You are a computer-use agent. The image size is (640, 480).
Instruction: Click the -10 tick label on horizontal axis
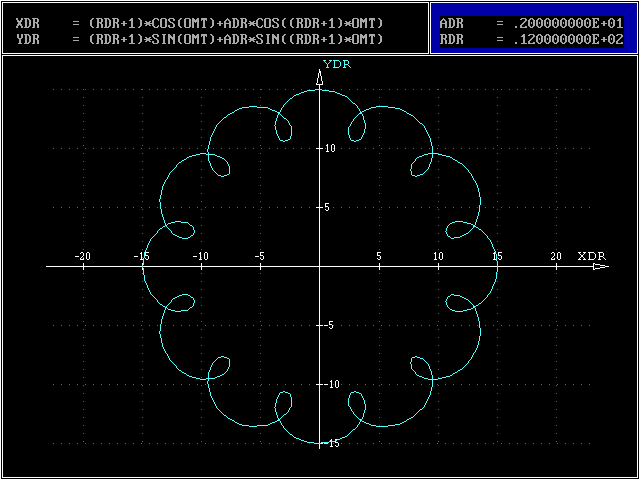click(x=201, y=256)
